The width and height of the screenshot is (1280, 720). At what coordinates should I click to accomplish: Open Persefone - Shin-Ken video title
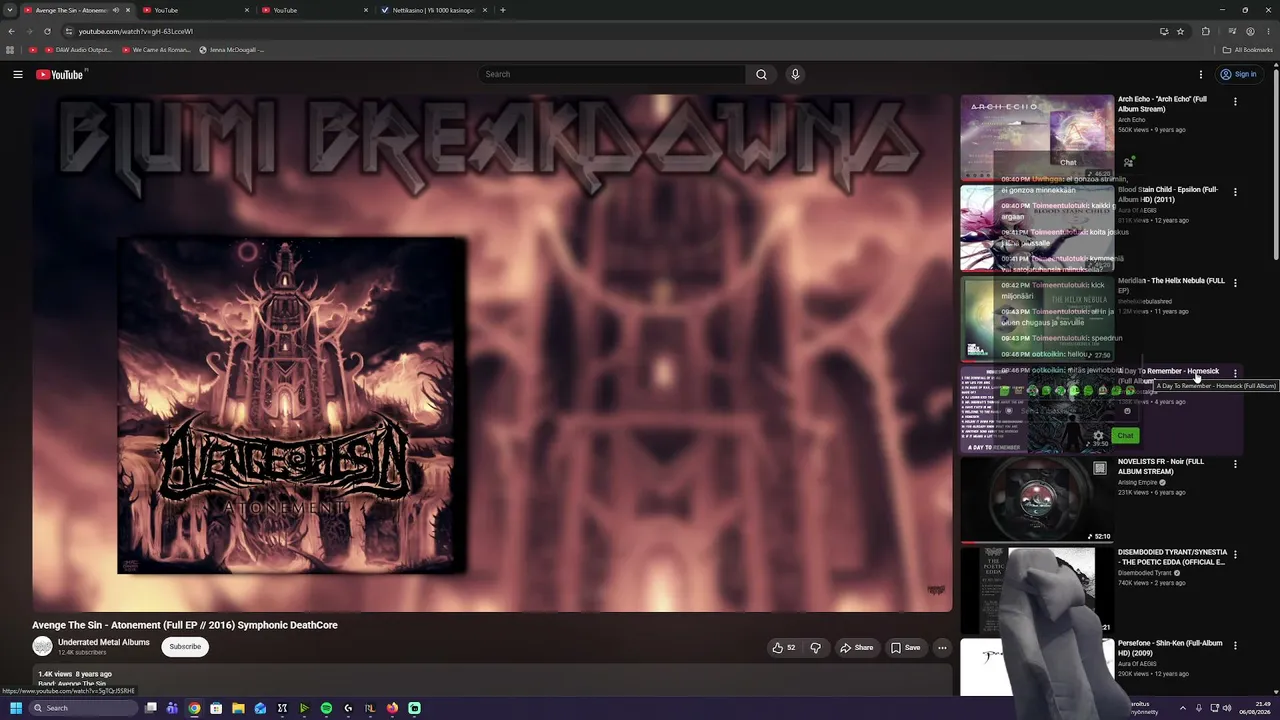tap(1170, 648)
